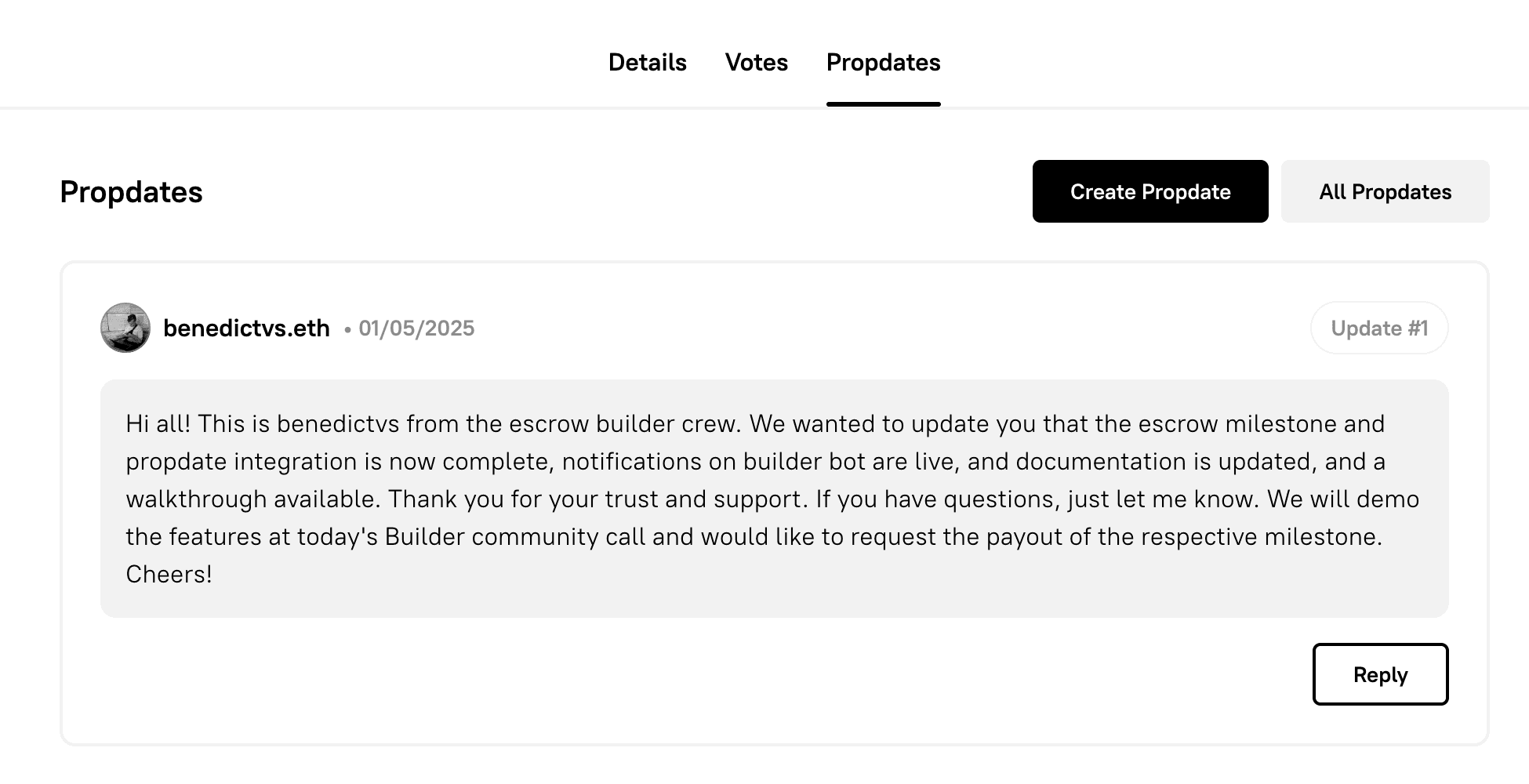Open the benedictvs.eth username link
This screenshot has height=784, width=1529.
[246, 328]
